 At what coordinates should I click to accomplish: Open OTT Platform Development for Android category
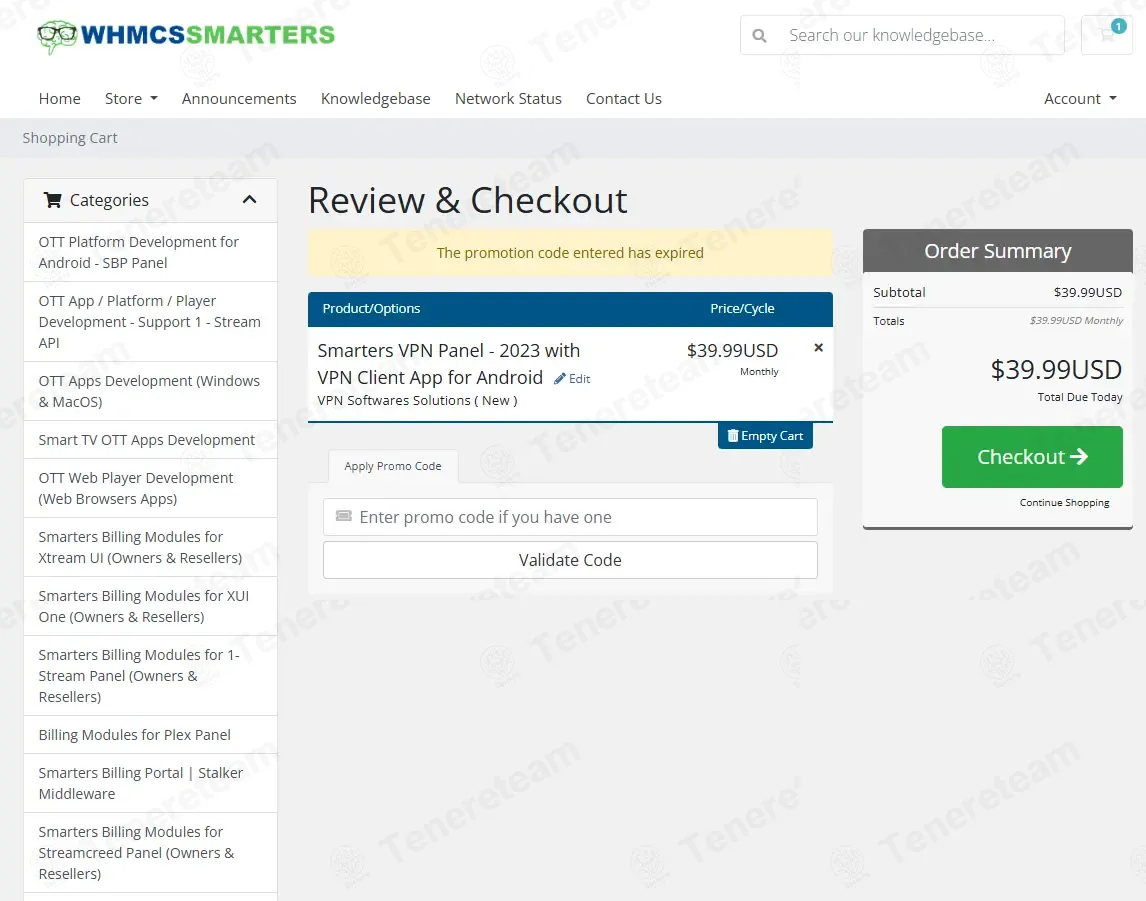[x=151, y=252]
